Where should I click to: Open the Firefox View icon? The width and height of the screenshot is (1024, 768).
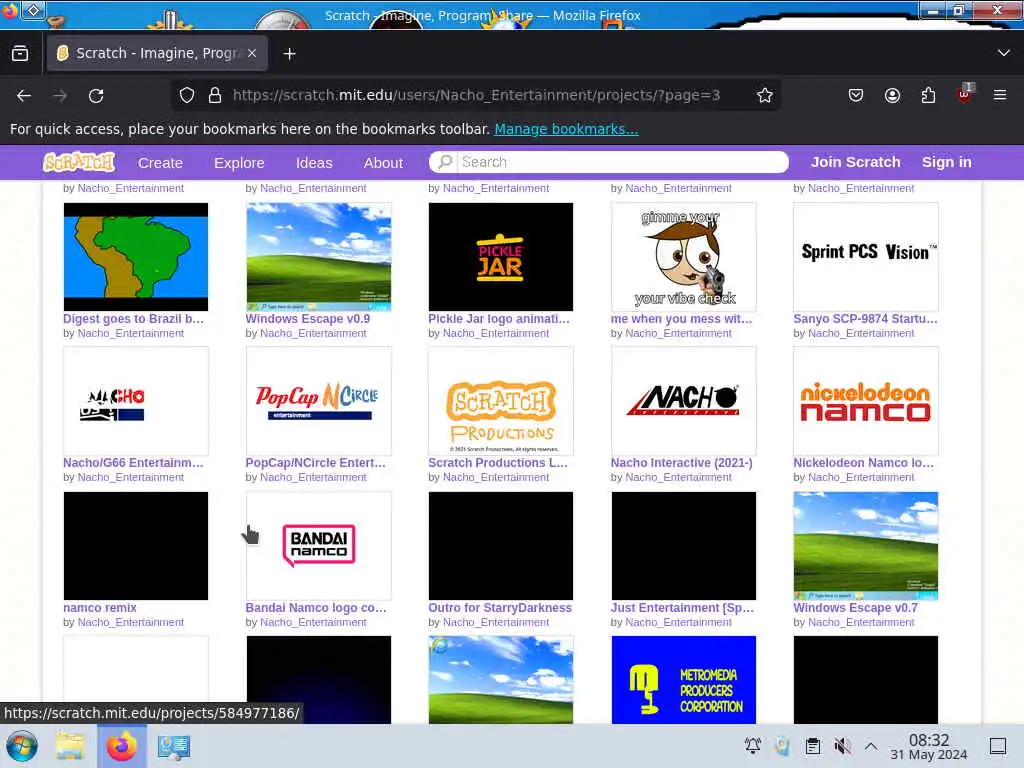[20, 54]
